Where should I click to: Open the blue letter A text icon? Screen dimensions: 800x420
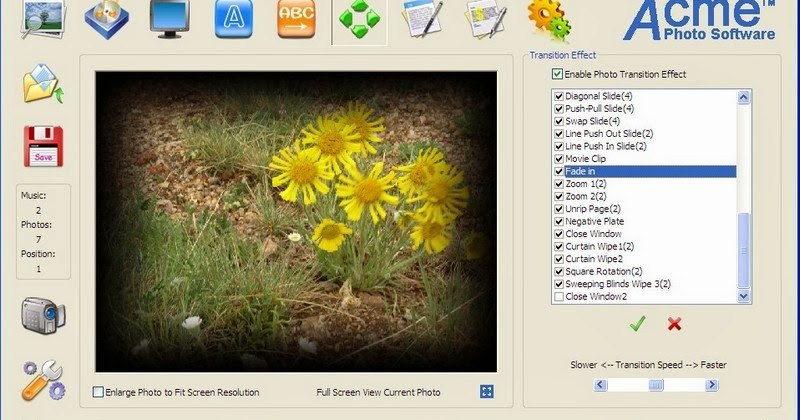click(x=234, y=19)
